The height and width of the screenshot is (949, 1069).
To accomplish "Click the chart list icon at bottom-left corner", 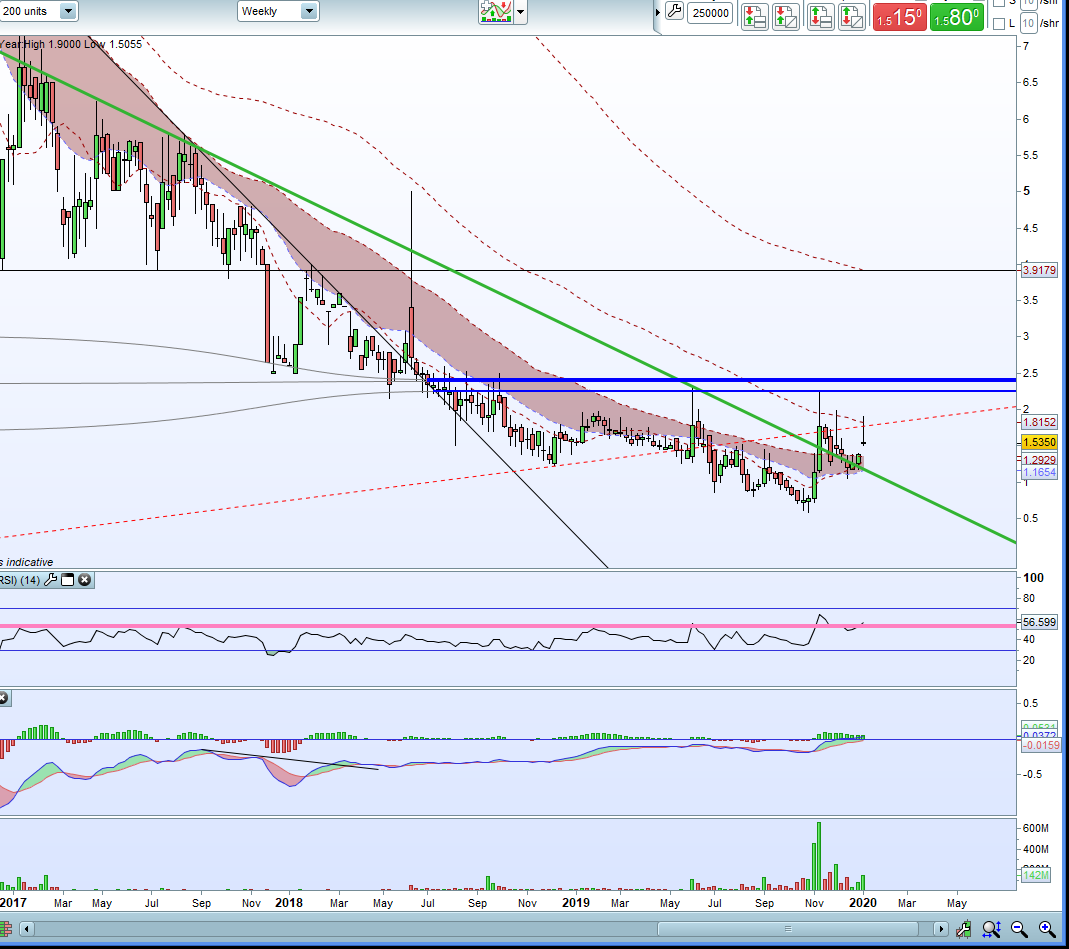I will coord(5,929).
